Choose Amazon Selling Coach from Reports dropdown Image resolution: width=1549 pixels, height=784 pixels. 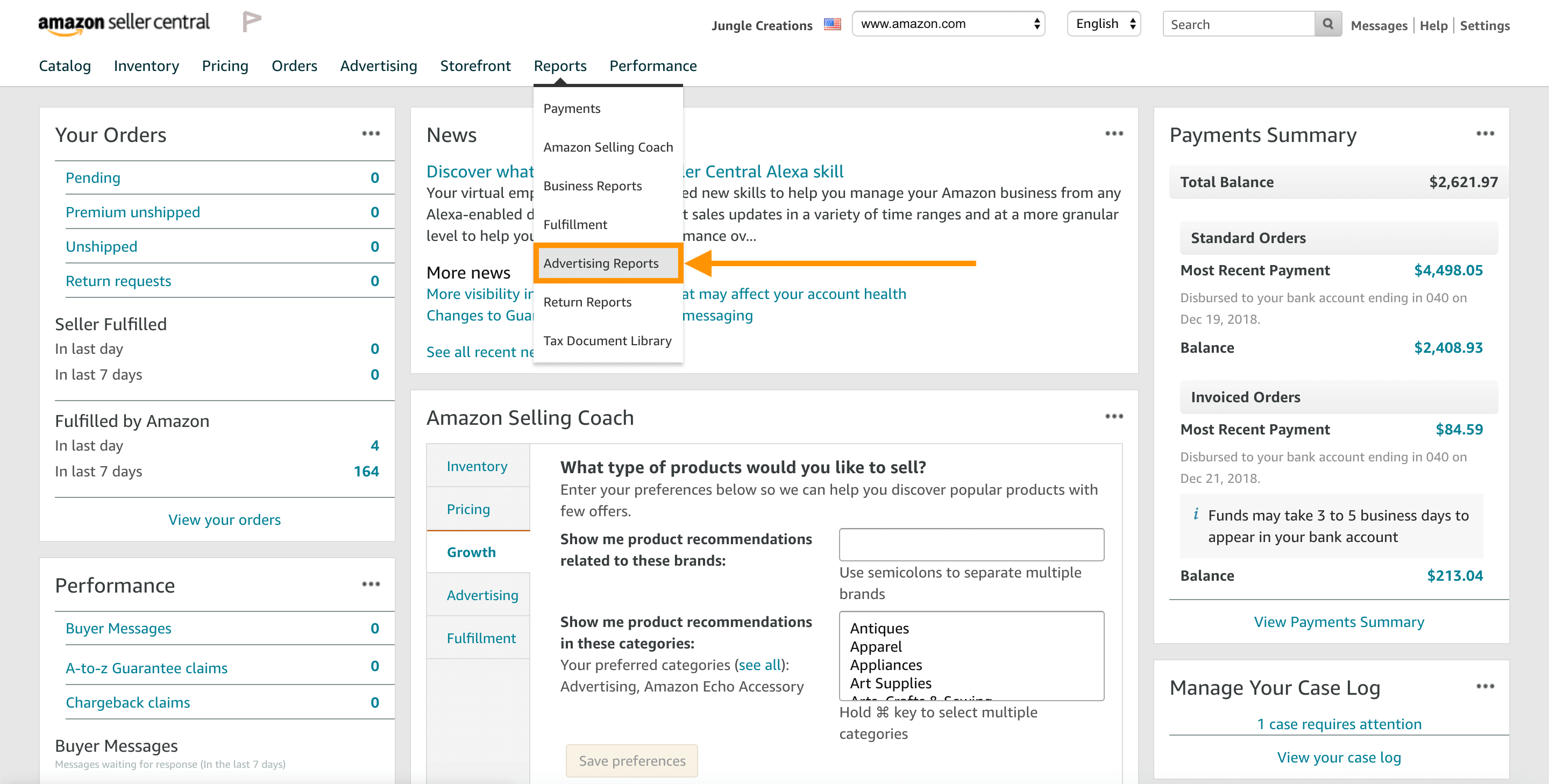point(608,147)
